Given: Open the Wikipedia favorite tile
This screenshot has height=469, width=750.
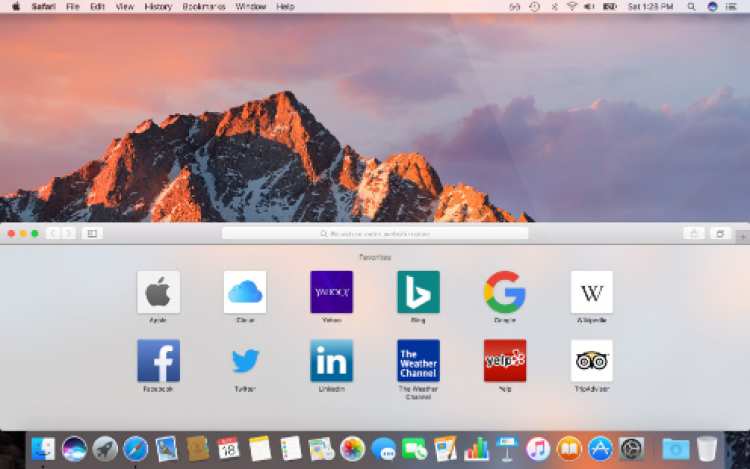Looking at the screenshot, I should [x=592, y=292].
